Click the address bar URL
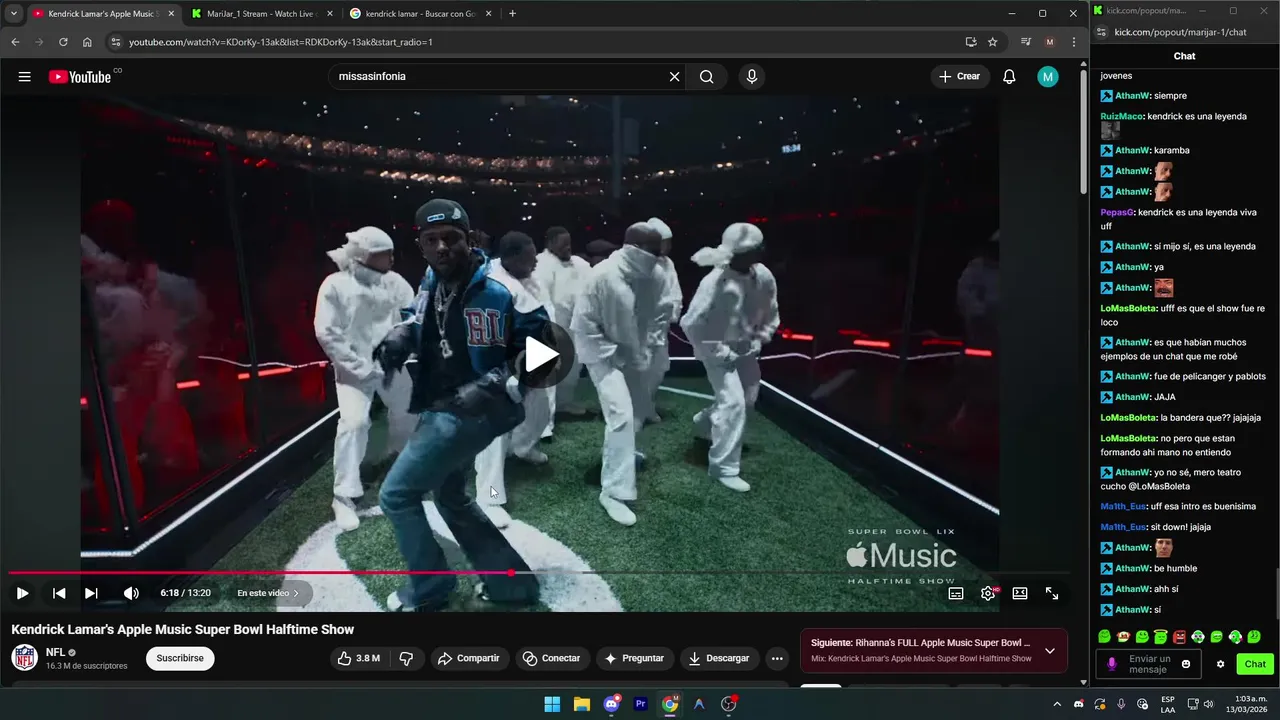This screenshot has height=720, width=1280. click(280, 42)
